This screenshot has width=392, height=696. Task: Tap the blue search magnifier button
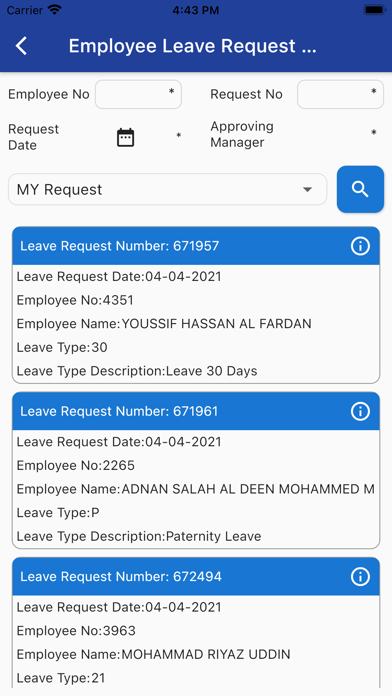pyautogui.click(x=360, y=189)
